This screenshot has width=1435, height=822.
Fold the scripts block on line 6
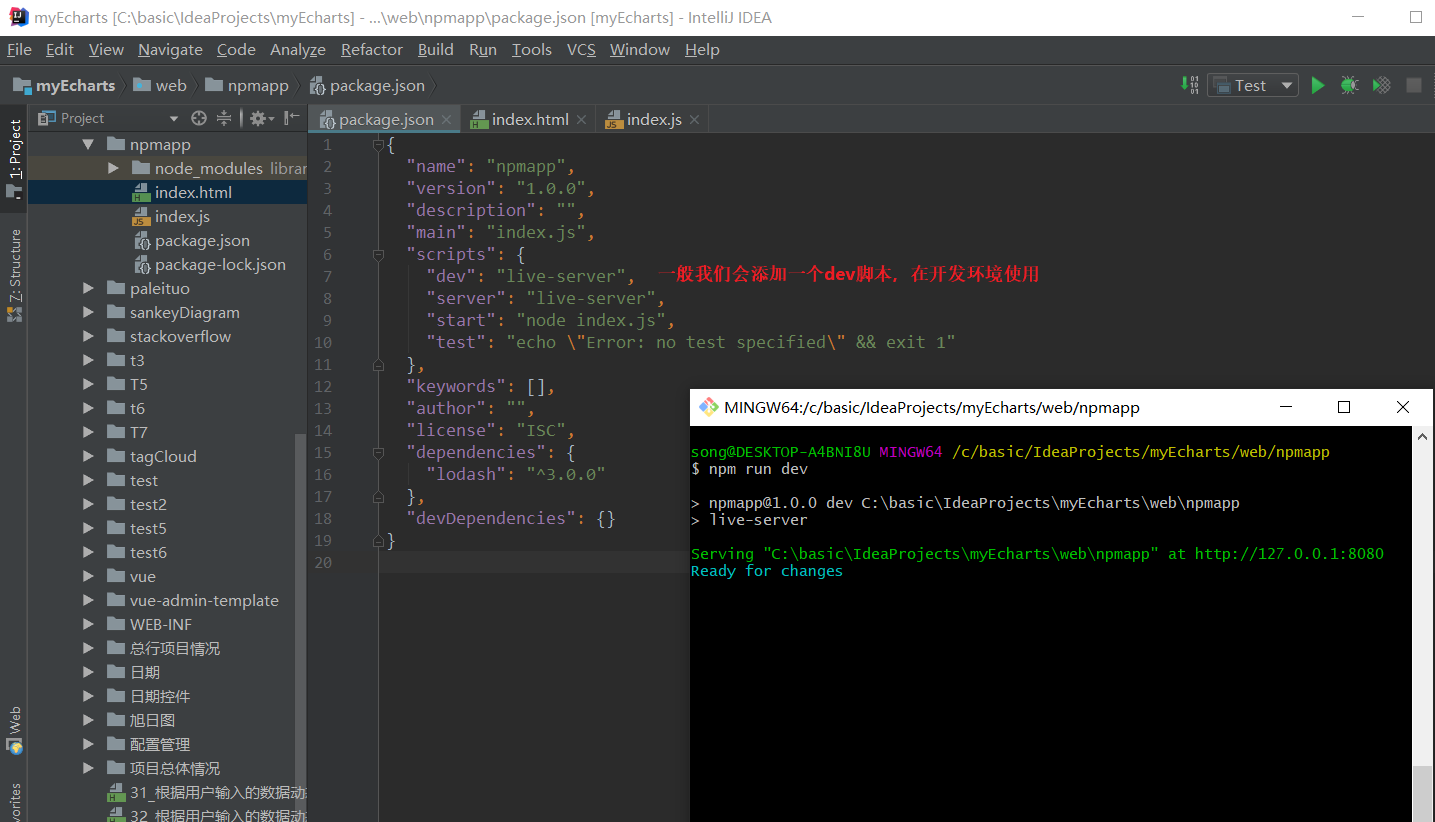tap(378, 255)
